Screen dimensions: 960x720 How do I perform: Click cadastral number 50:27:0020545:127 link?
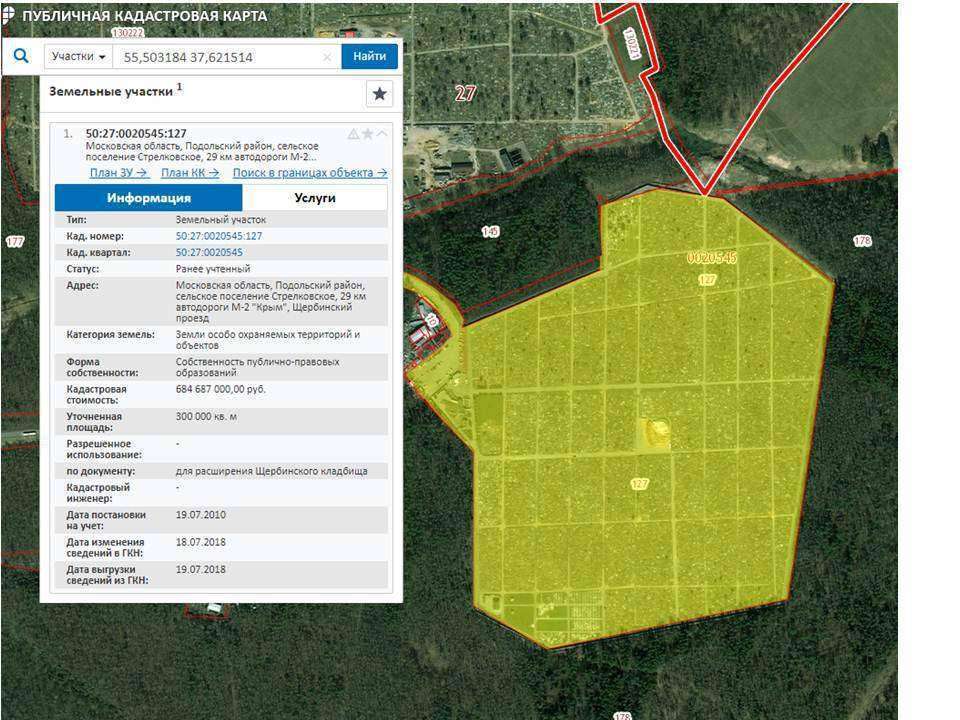tap(219, 236)
